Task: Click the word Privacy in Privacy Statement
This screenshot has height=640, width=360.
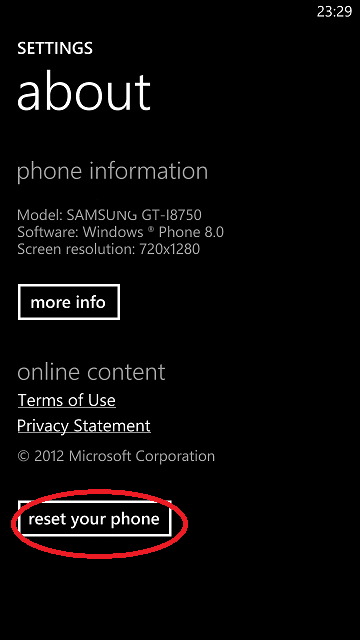Action: click(x=43, y=426)
